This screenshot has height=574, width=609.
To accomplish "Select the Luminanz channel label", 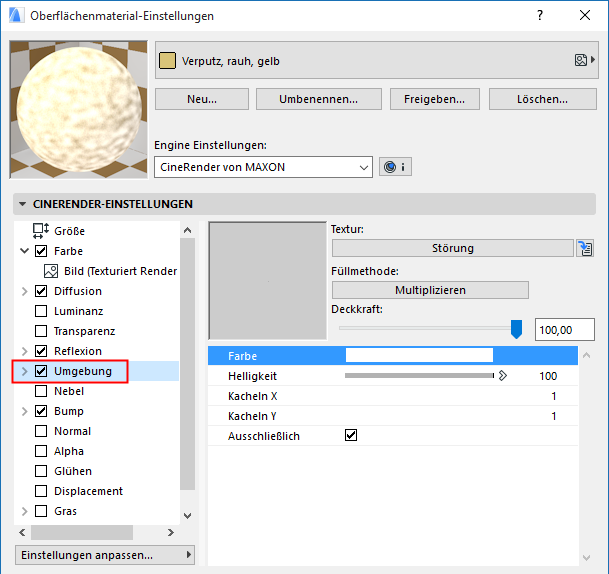I will pos(78,311).
